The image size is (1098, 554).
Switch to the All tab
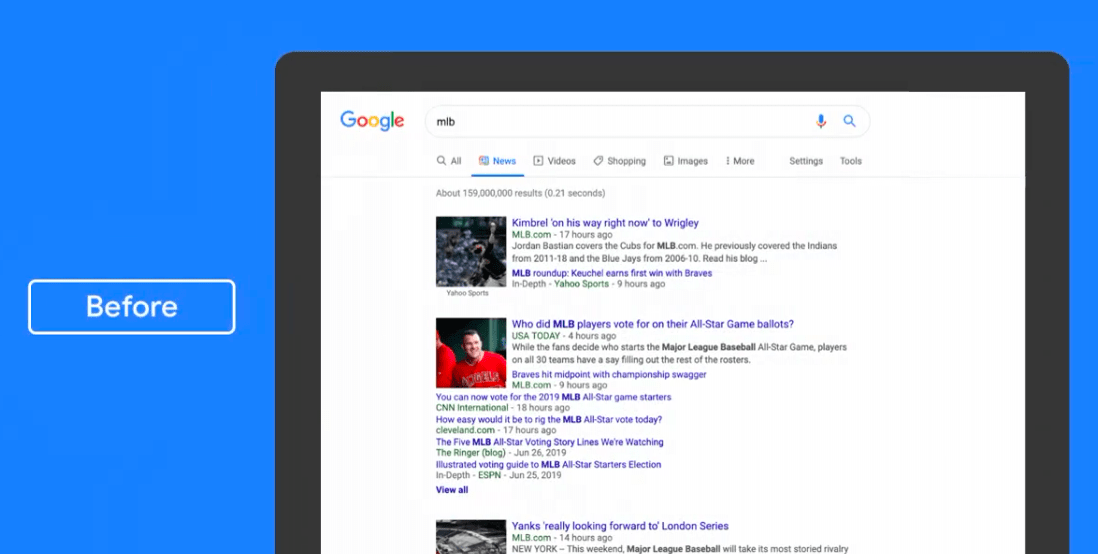click(449, 161)
